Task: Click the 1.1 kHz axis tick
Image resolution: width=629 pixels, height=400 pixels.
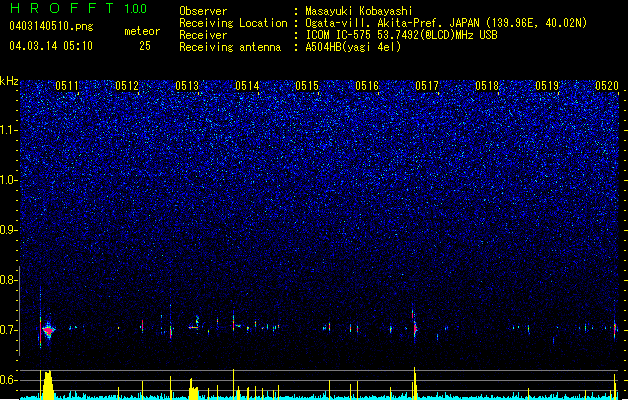Action: [x=9, y=130]
